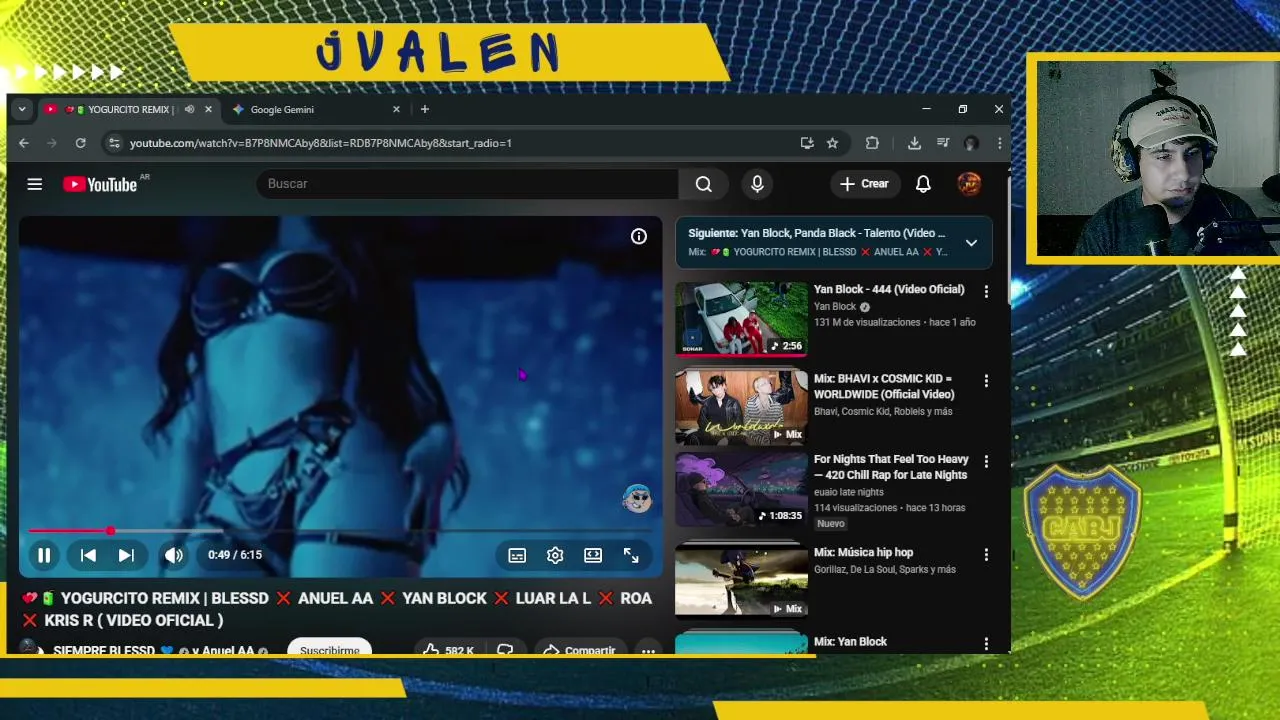
Task: Open more actions ellipsis below the video
Action: (648, 651)
